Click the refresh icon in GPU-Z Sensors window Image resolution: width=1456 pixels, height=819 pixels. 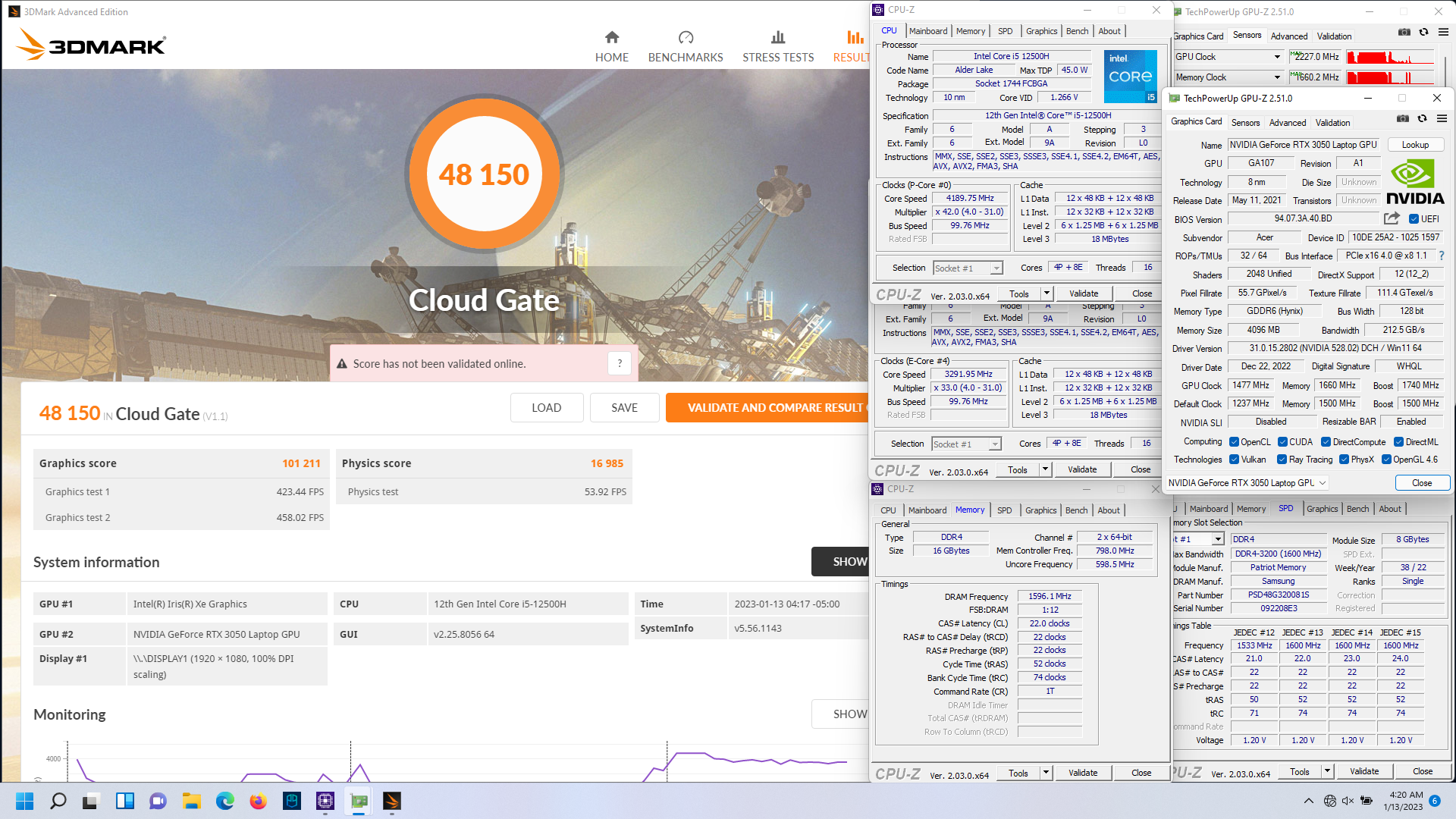[x=1423, y=33]
